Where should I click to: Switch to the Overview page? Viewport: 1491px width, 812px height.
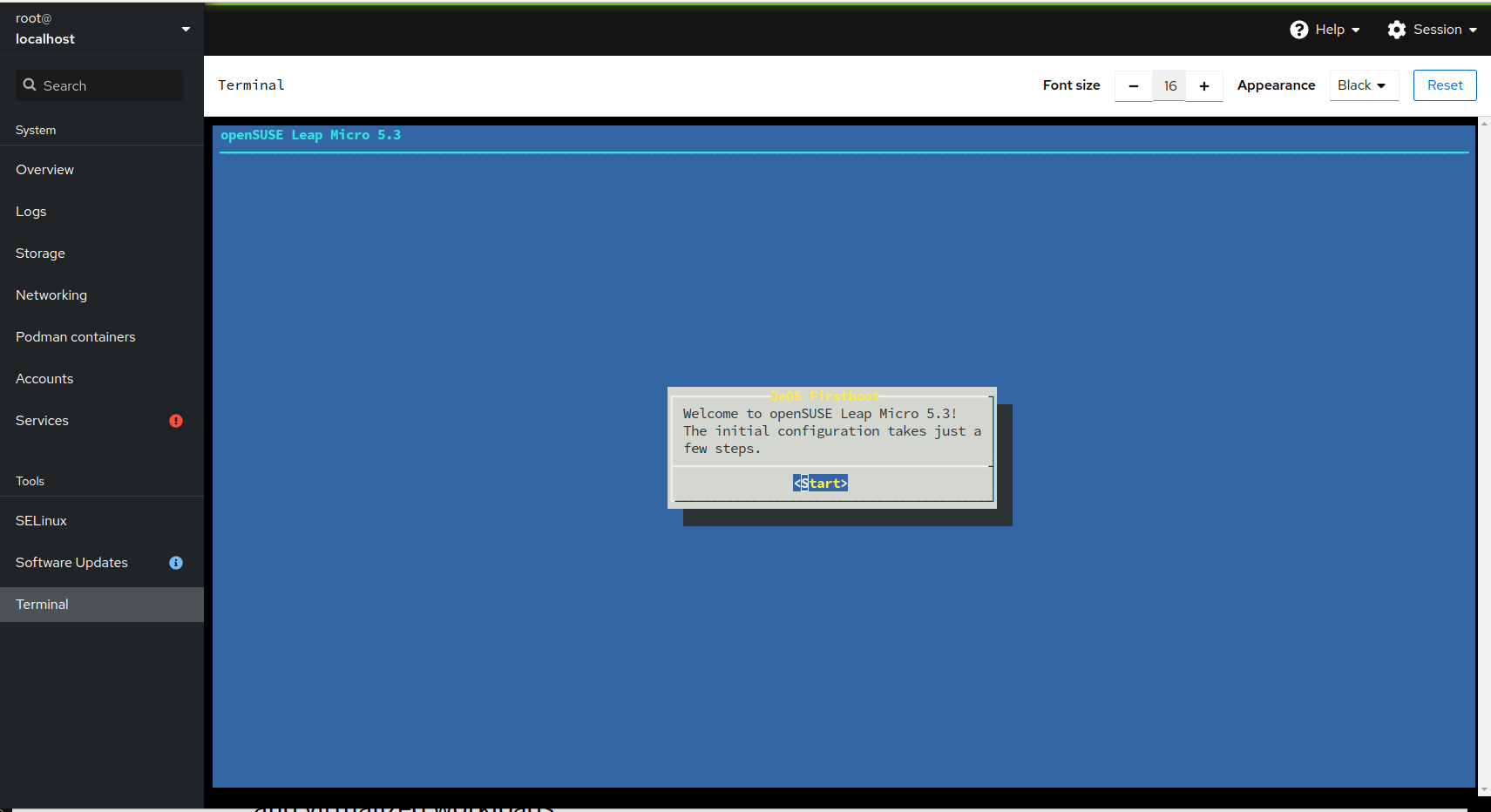click(44, 169)
